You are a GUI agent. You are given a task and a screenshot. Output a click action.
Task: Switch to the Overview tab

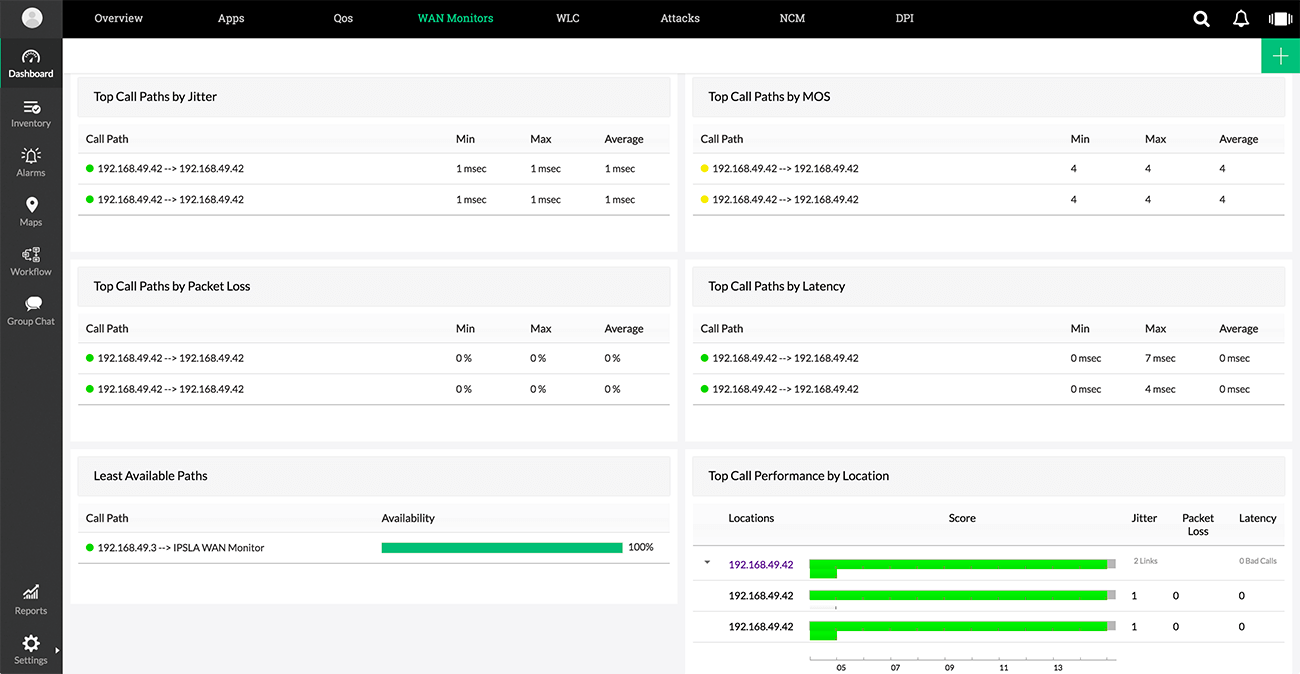118,18
